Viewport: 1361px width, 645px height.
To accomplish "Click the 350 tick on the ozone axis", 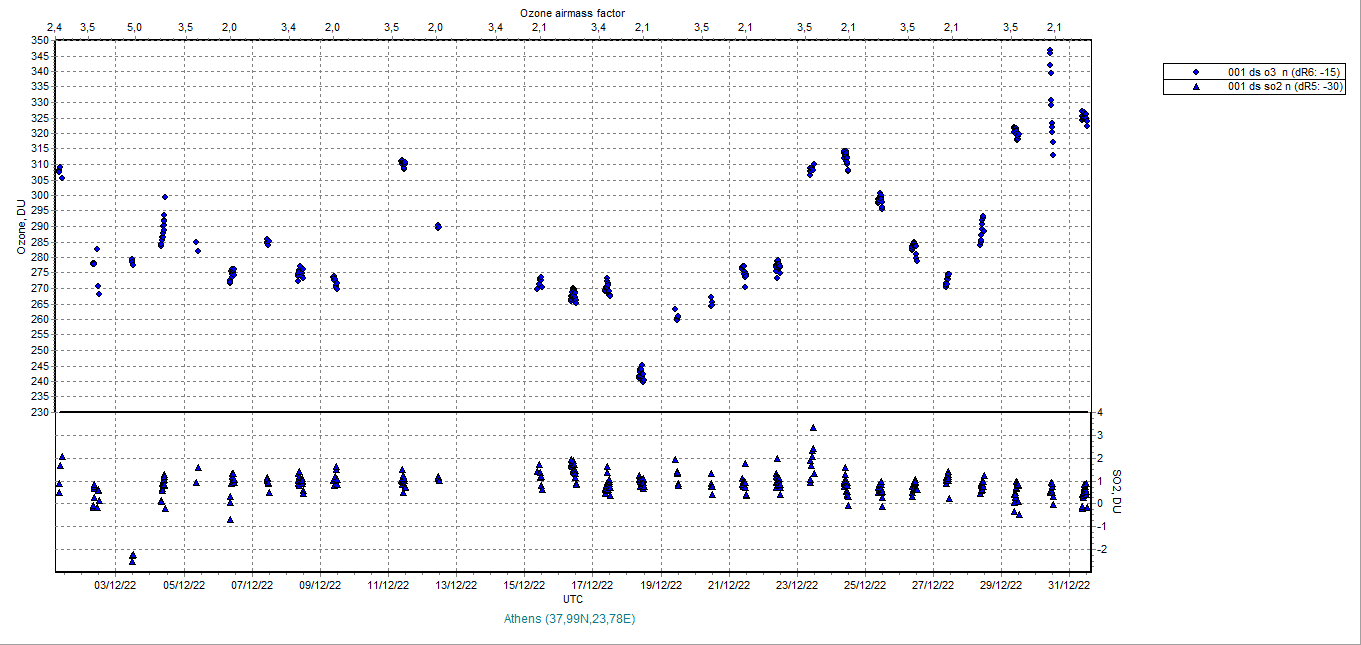I will tap(39, 40).
